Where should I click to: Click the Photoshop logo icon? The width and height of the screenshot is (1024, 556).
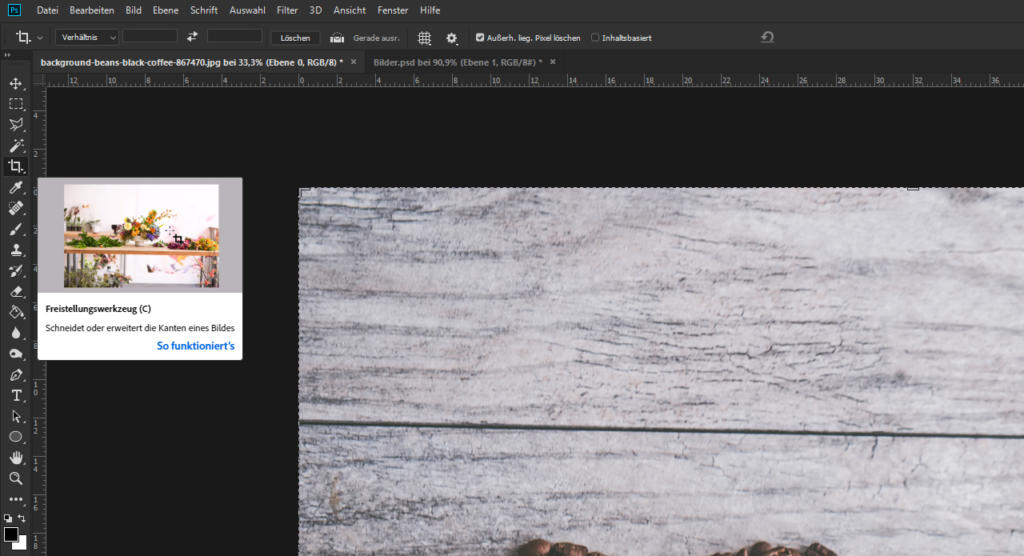(14, 10)
